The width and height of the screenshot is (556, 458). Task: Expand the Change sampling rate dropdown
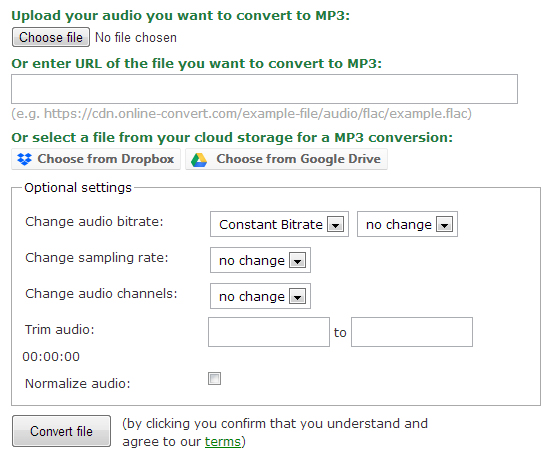tap(260, 260)
